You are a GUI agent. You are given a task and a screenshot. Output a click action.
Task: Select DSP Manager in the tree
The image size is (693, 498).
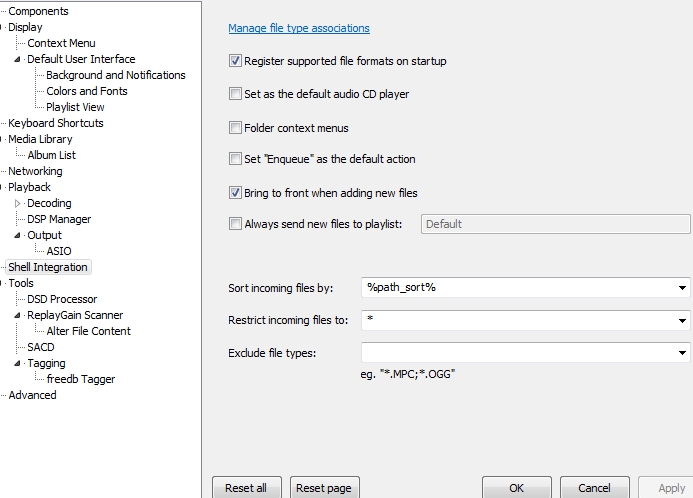pyautogui.click(x=59, y=219)
